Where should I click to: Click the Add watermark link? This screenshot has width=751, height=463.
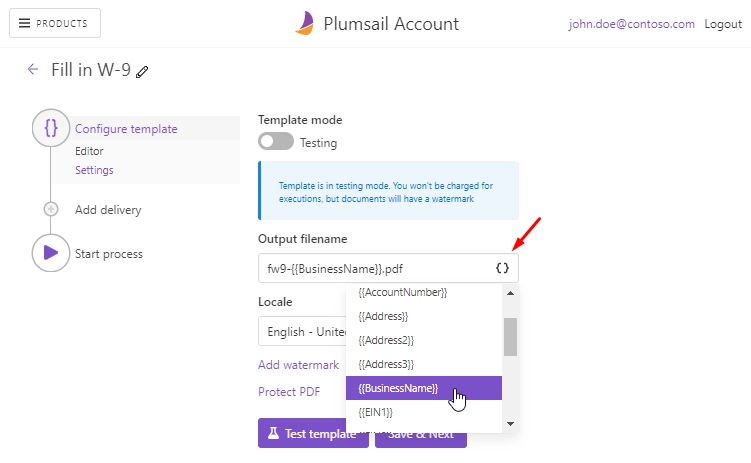point(298,365)
